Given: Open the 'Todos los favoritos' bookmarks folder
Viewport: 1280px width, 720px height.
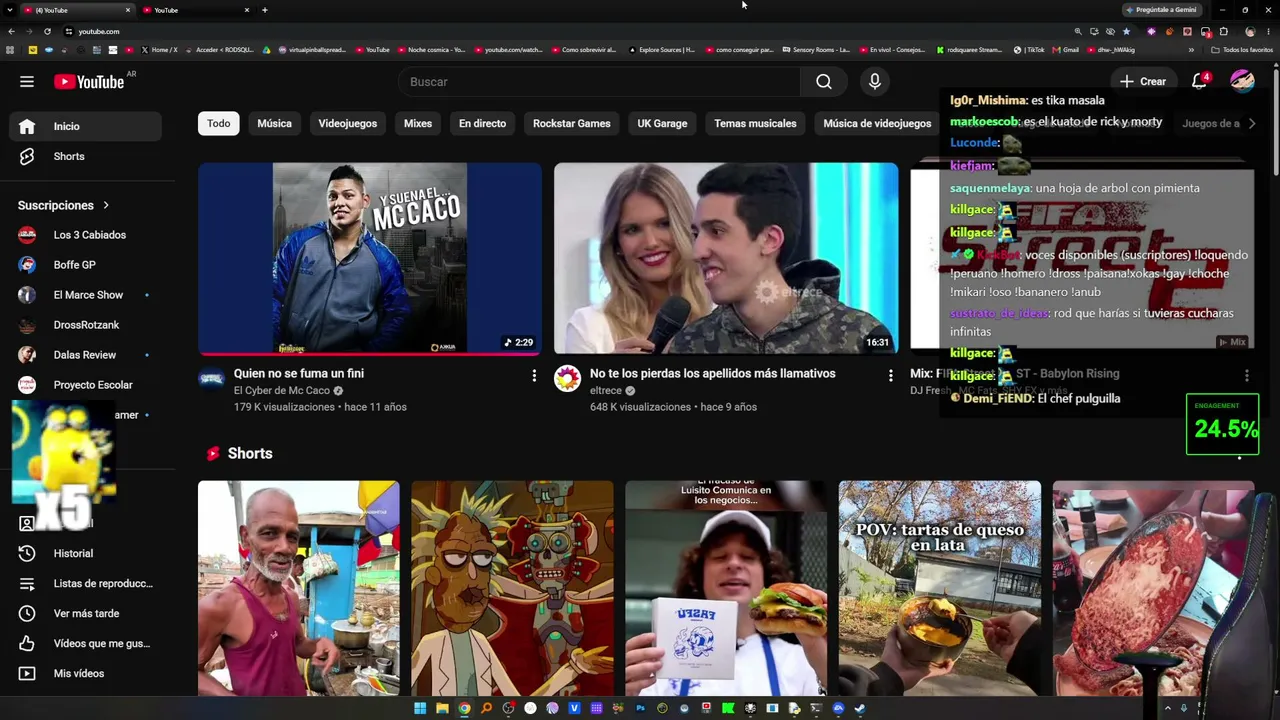Looking at the screenshot, I should point(1242,50).
